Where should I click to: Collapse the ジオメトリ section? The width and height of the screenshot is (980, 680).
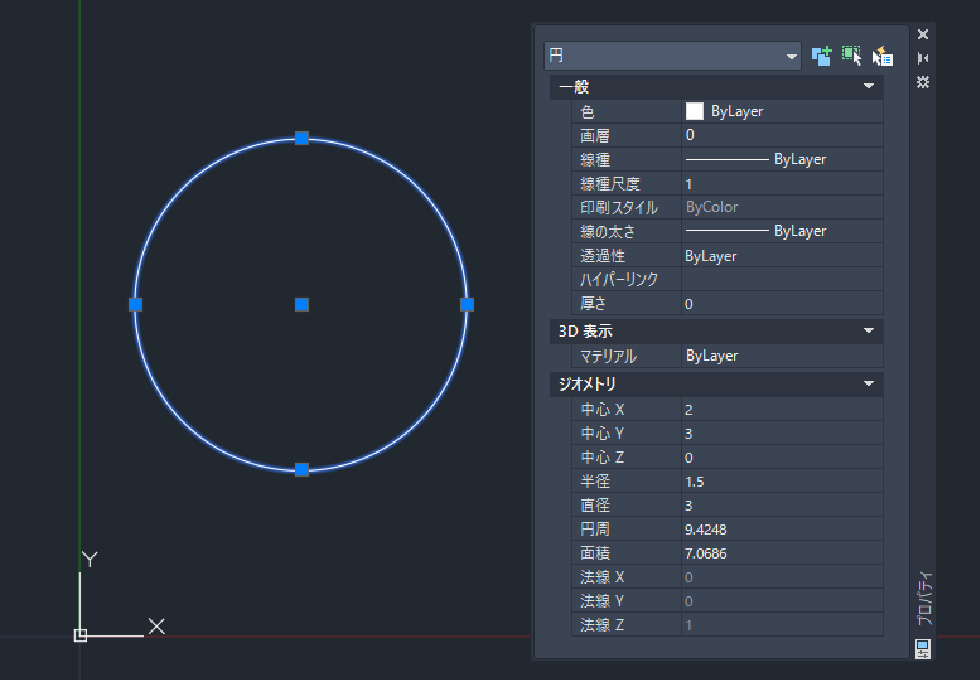pos(868,384)
